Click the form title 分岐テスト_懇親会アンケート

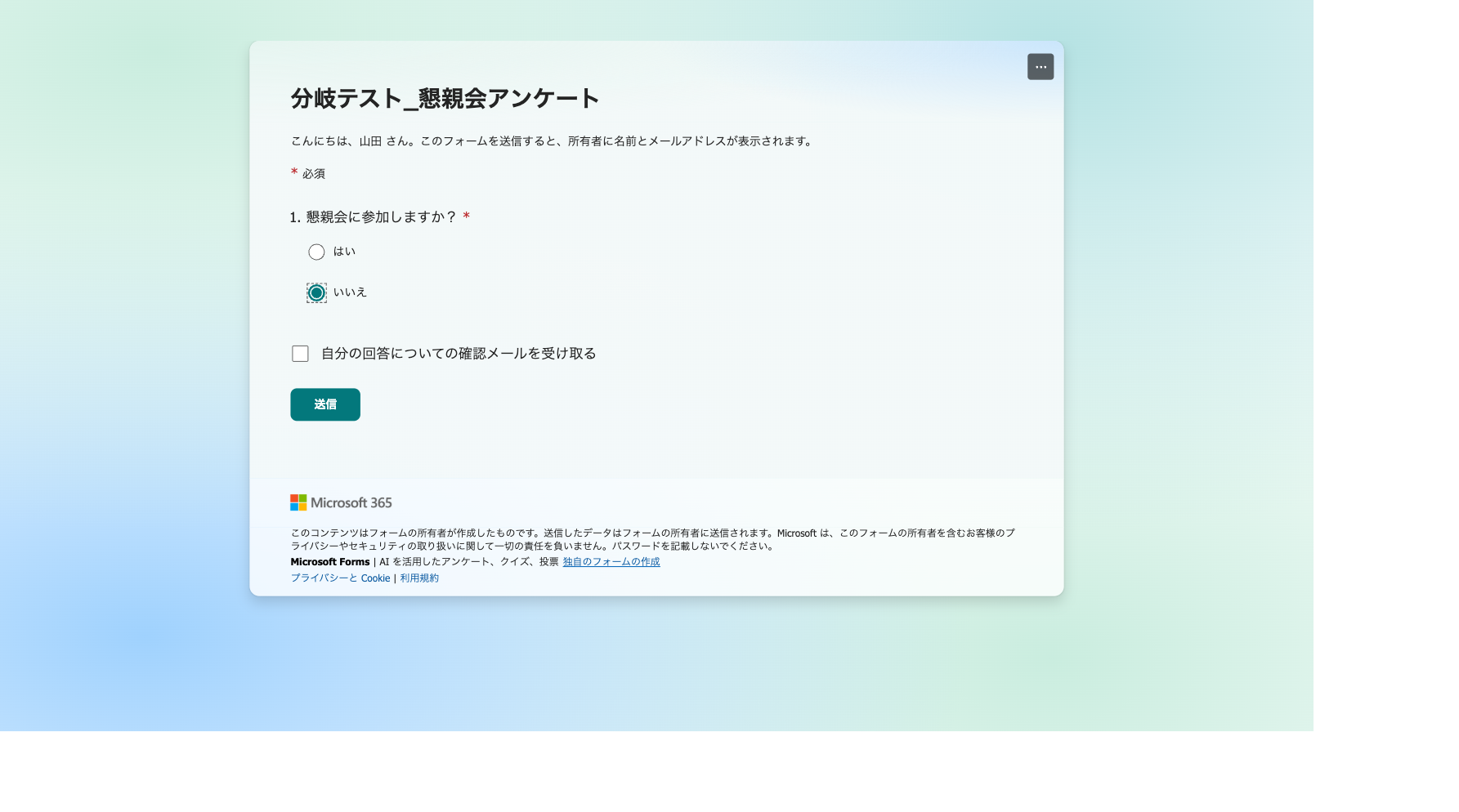(x=445, y=99)
